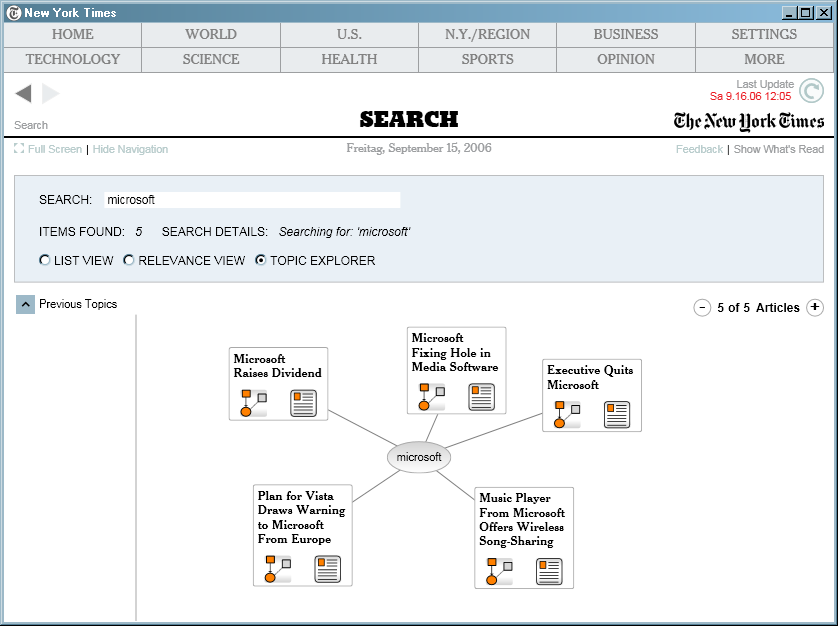Click the 5 of 5 Articles count
The image size is (838, 626).
[x=758, y=307]
